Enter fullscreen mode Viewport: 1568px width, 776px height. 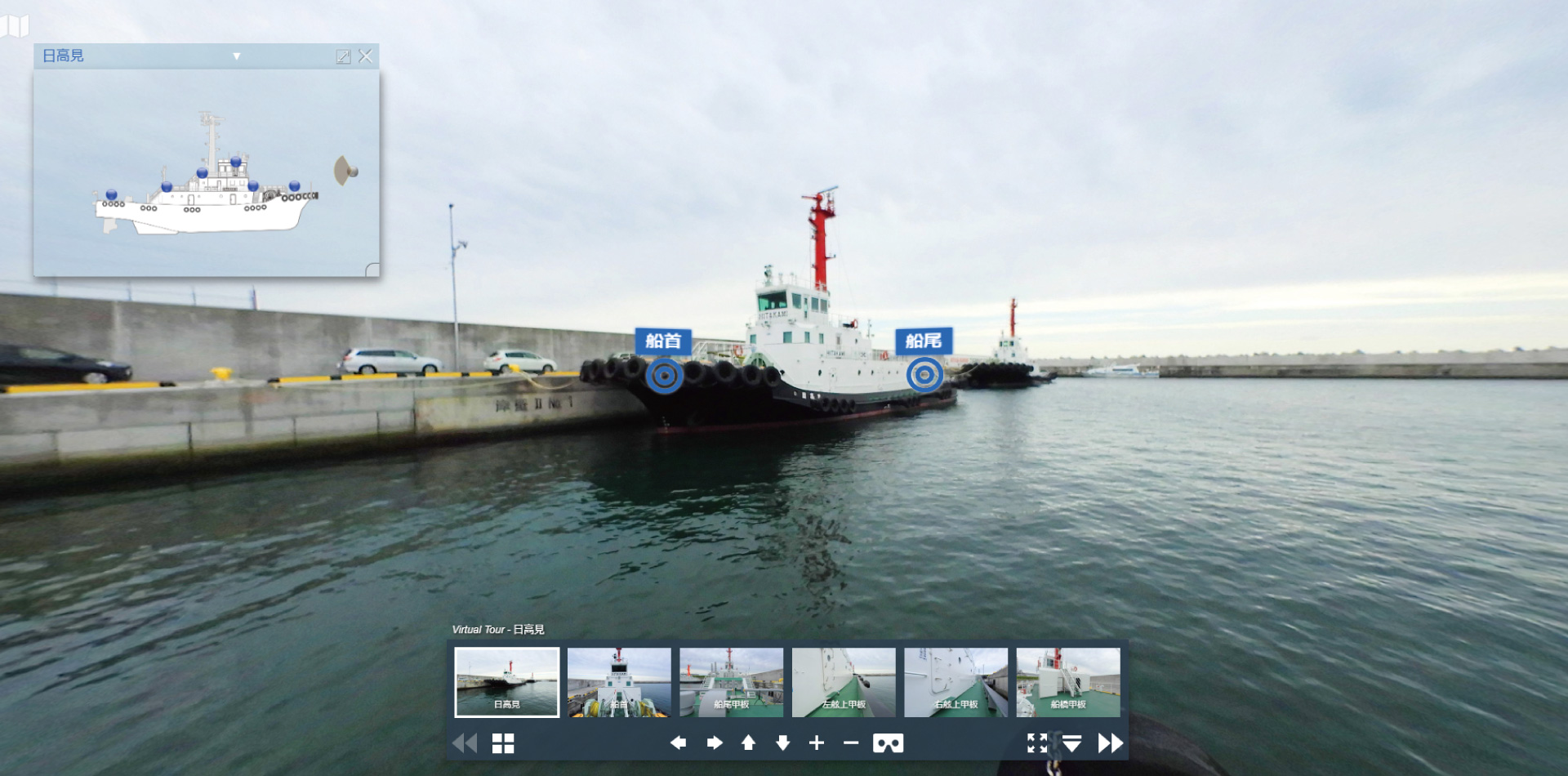click(x=1037, y=743)
